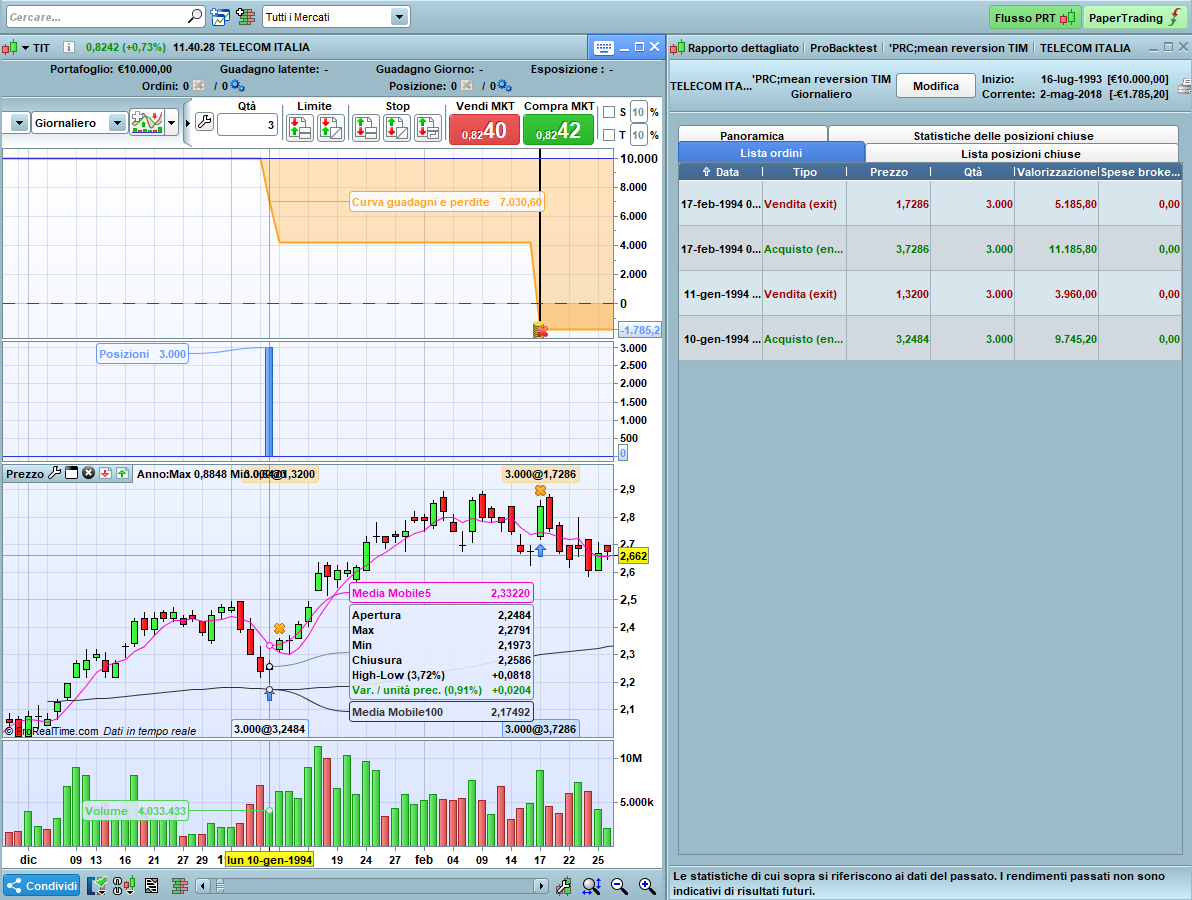Open trading settings wrench icon

204,122
